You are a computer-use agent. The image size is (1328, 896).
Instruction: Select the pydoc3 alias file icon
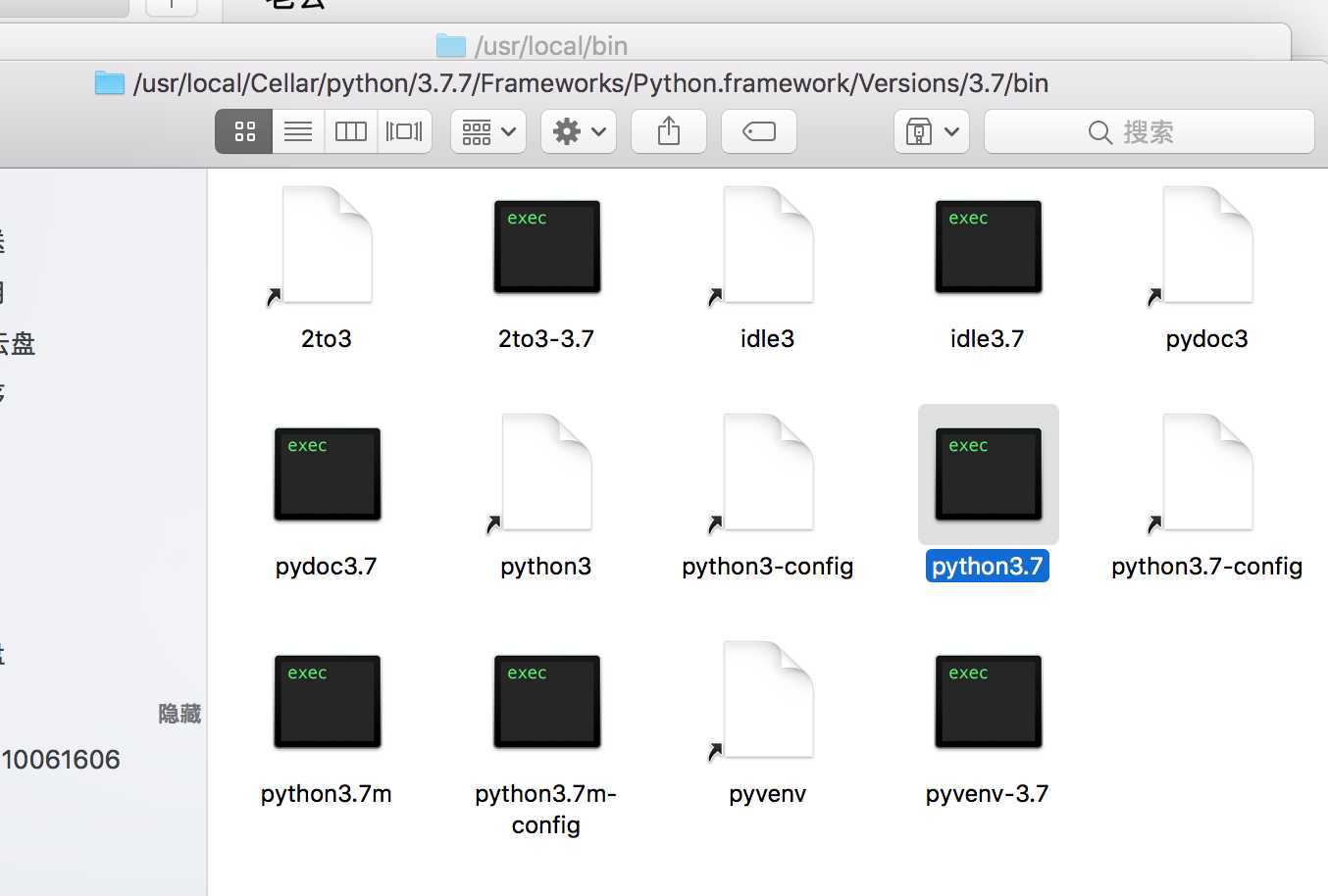click(1207, 245)
